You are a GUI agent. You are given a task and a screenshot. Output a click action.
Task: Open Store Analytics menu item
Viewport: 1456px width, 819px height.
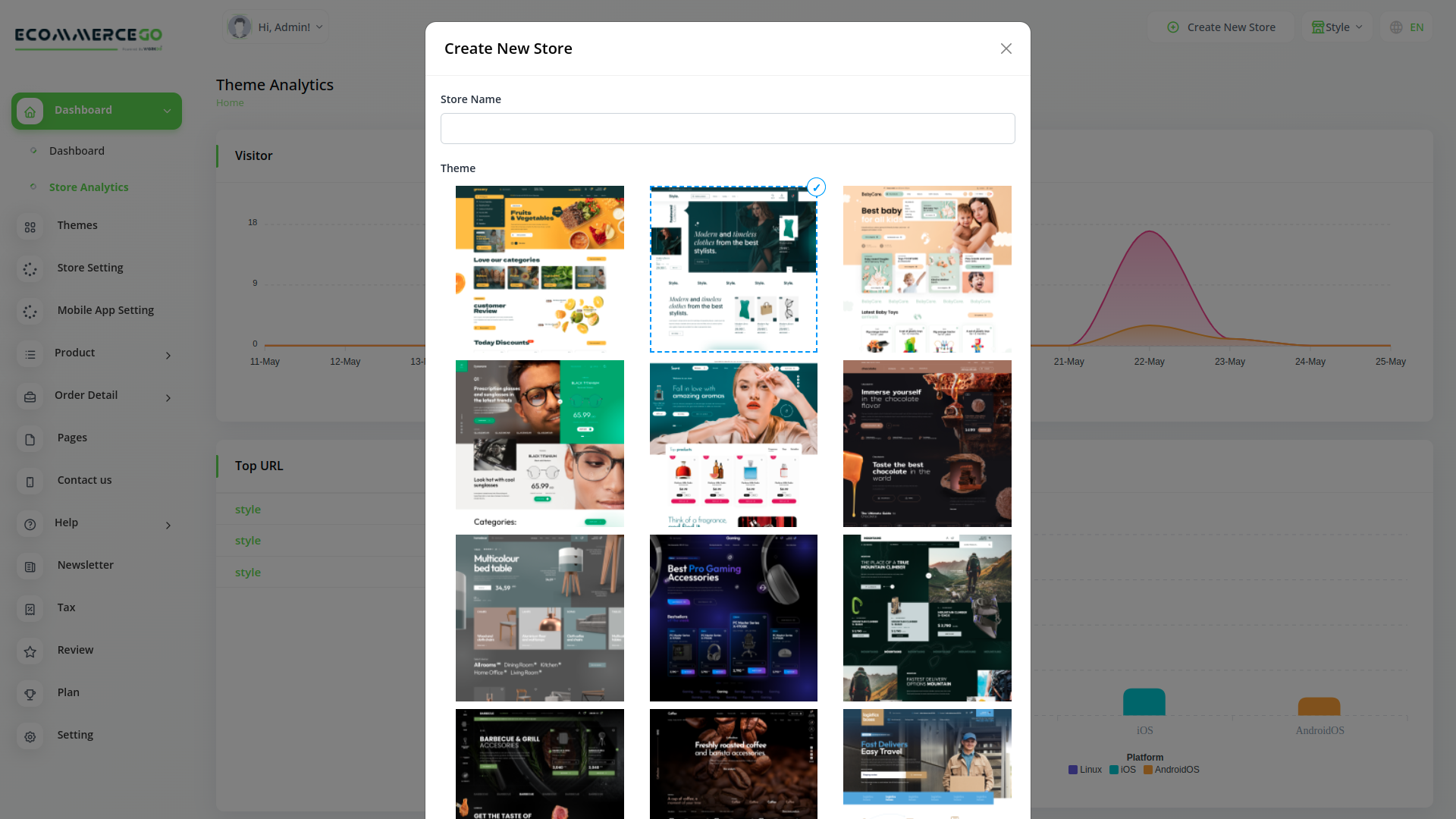click(89, 187)
